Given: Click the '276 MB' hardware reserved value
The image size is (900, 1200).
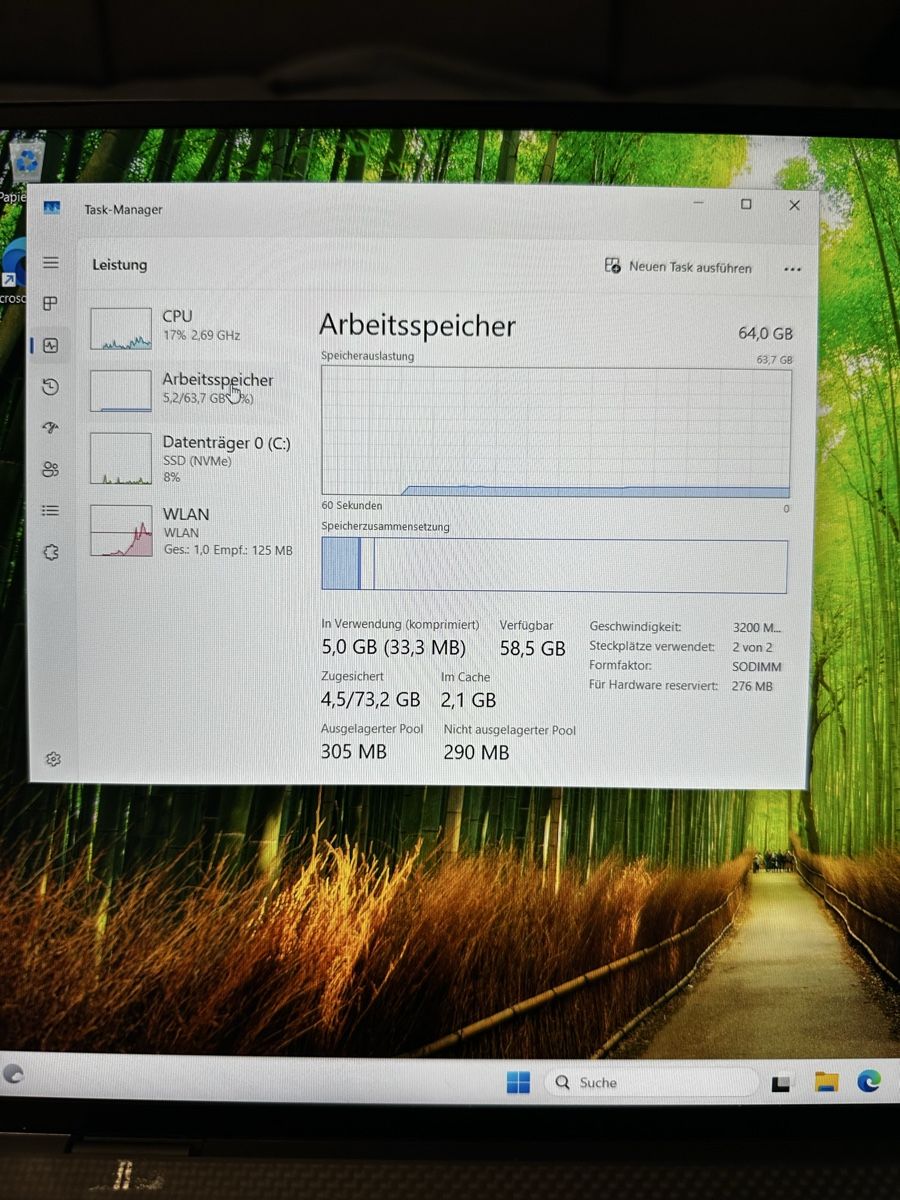Looking at the screenshot, I should 753,686.
